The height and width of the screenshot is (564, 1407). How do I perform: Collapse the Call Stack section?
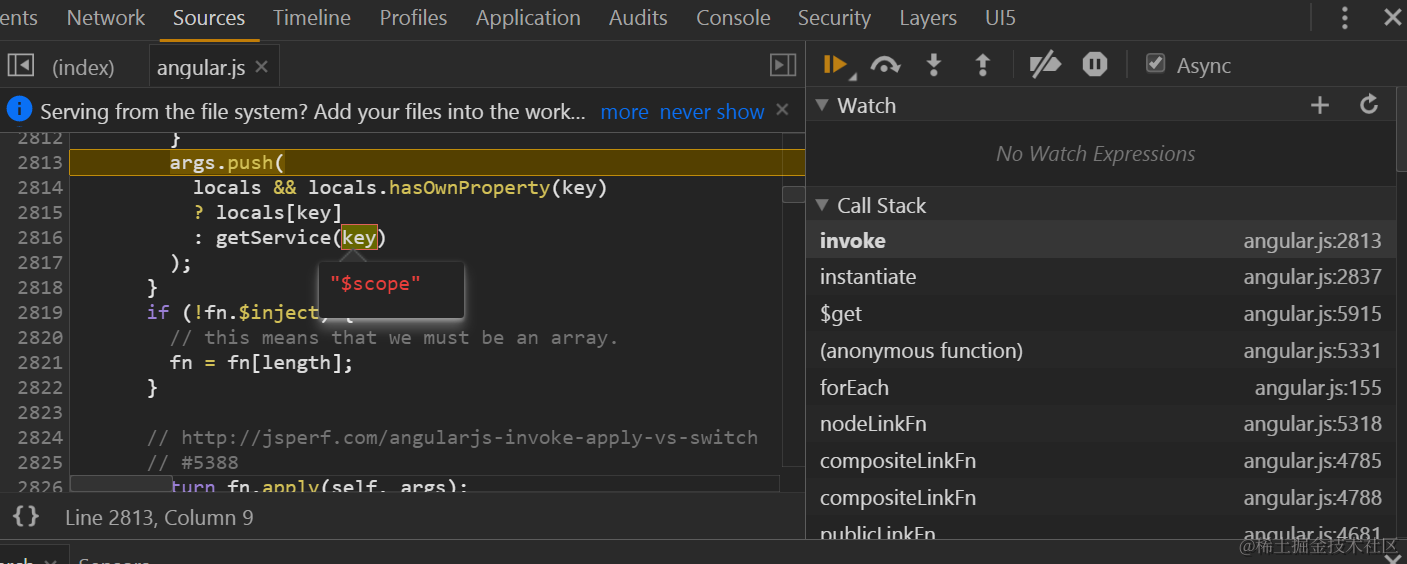822,205
